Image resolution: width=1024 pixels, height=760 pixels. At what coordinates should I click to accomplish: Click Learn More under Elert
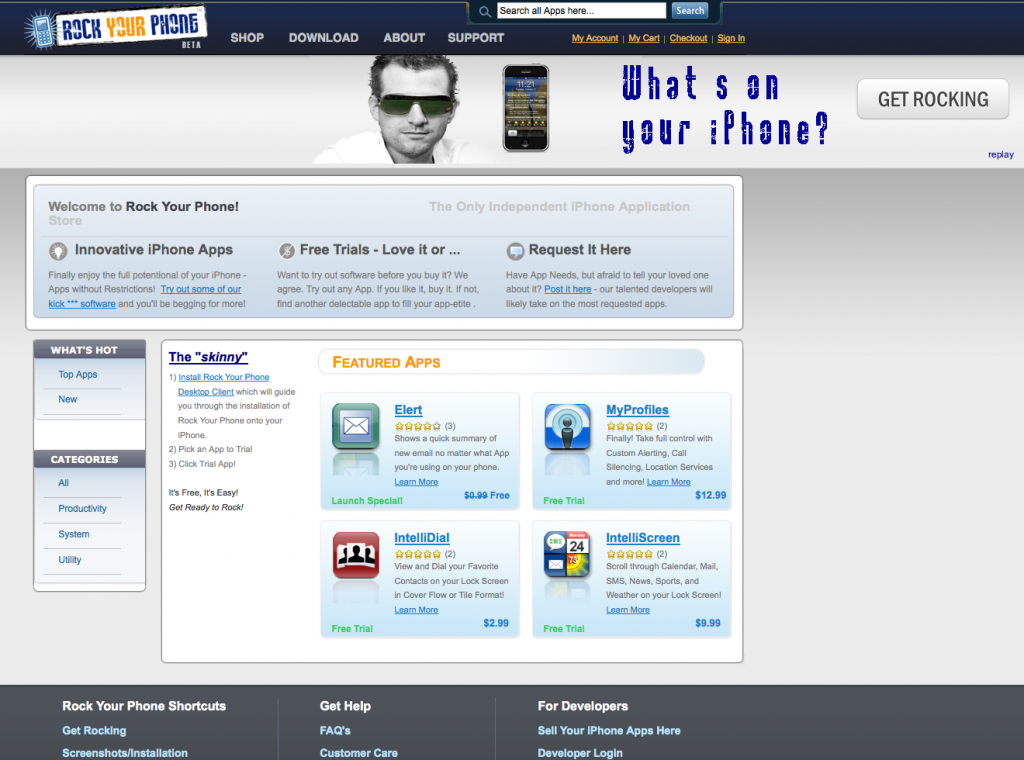pyautogui.click(x=416, y=482)
